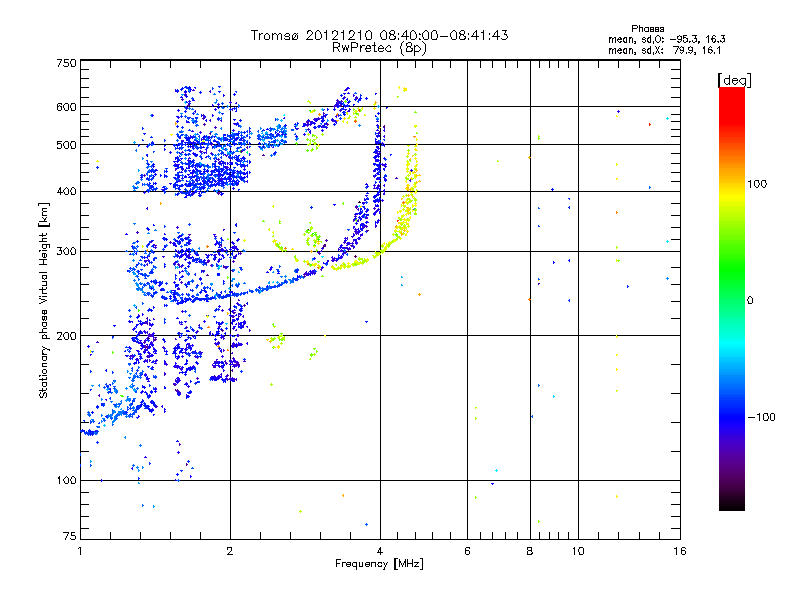The height and width of the screenshot is (600, 800).
Task: Click the 'Frequency [MHz]' axis title
Action: pos(379,564)
